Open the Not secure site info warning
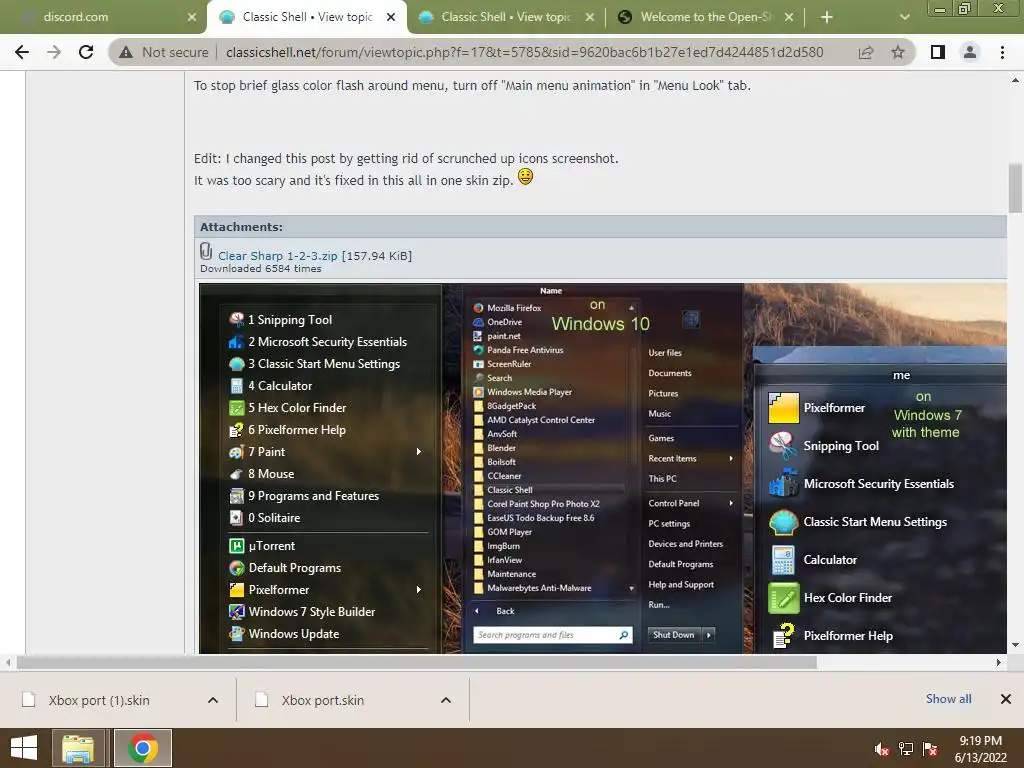 [165, 52]
